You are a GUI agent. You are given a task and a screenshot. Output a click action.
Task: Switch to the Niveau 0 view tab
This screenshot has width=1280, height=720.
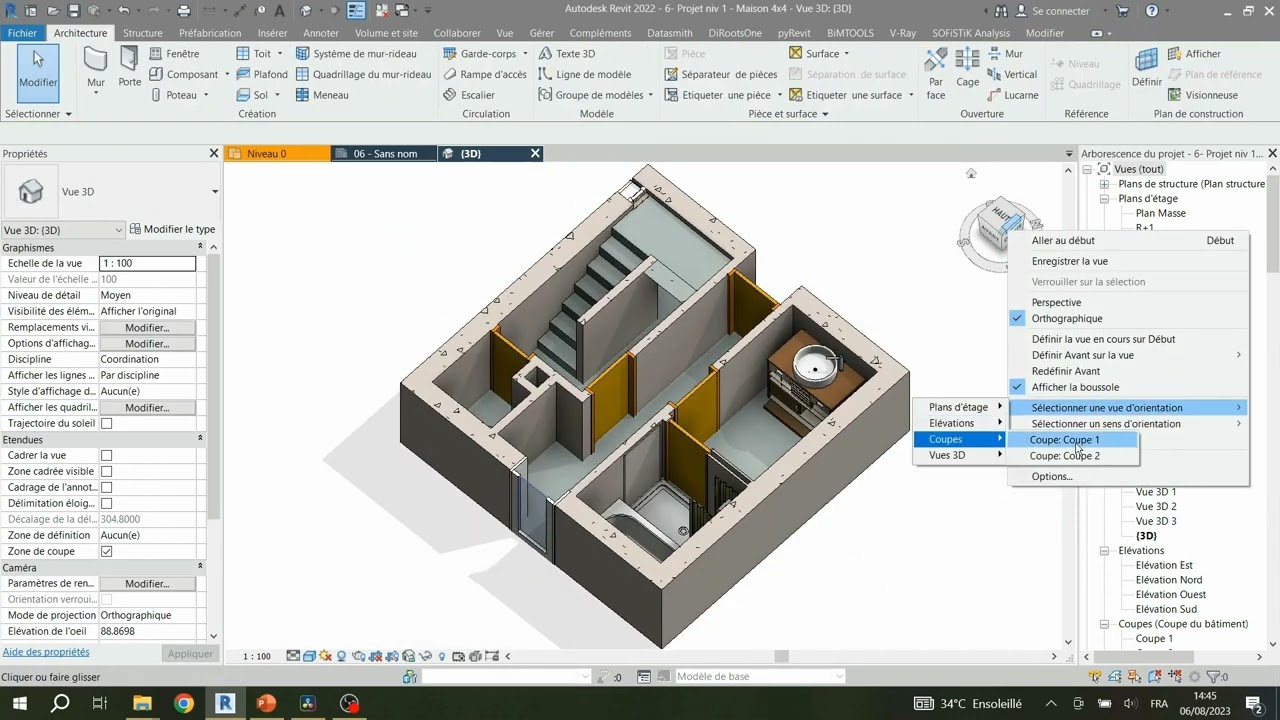click(277, 154)
